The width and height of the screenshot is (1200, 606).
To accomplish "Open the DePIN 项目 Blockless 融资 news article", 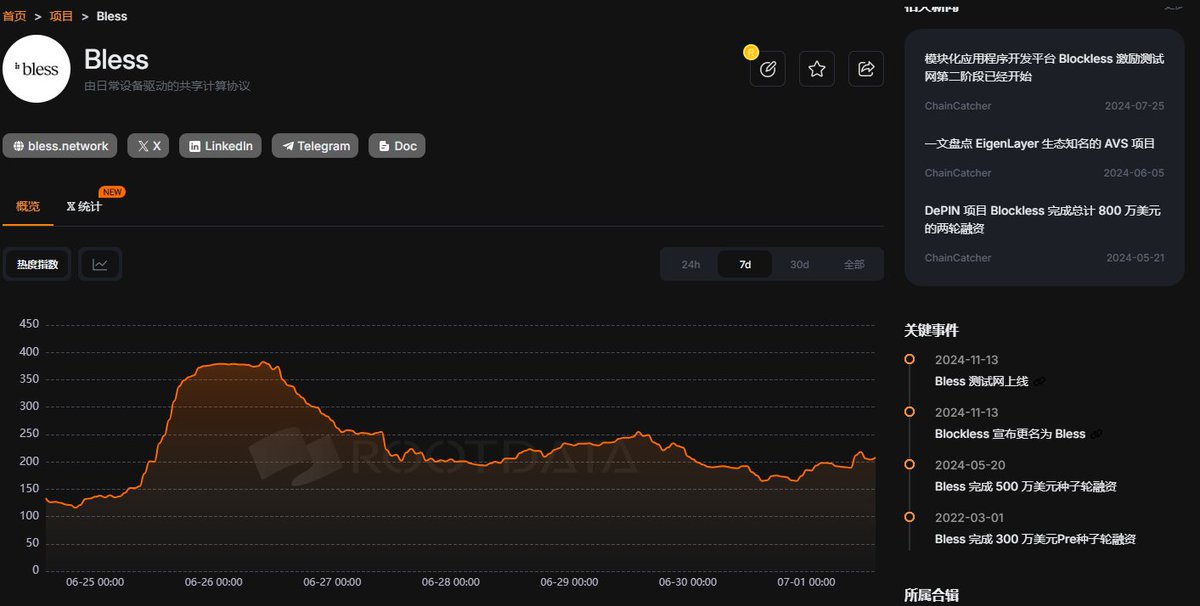I will click(1043, 220).
